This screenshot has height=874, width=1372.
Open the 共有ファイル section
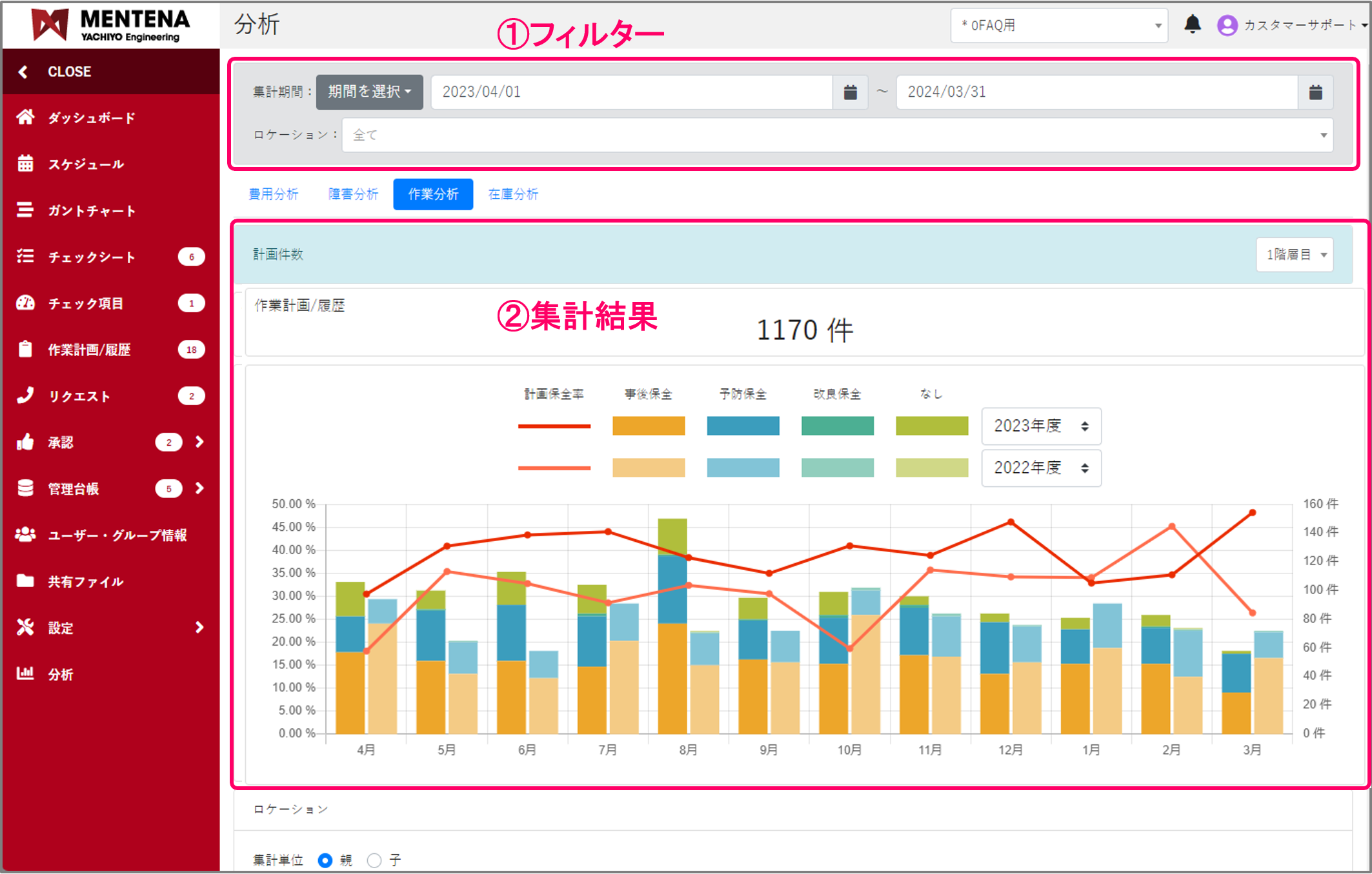[26, 581]
